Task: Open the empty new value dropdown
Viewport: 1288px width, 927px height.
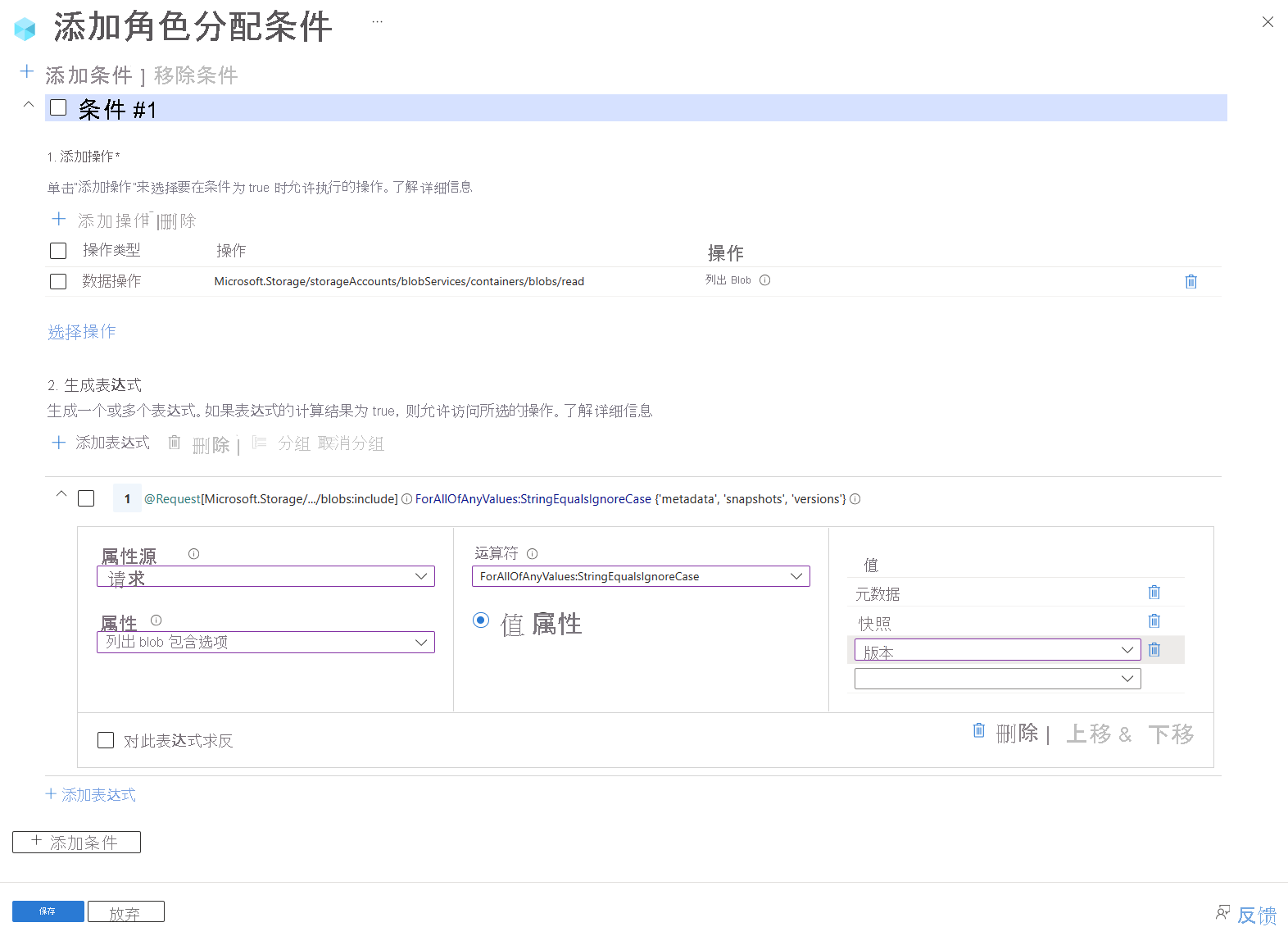Action: tap(998, 679)
